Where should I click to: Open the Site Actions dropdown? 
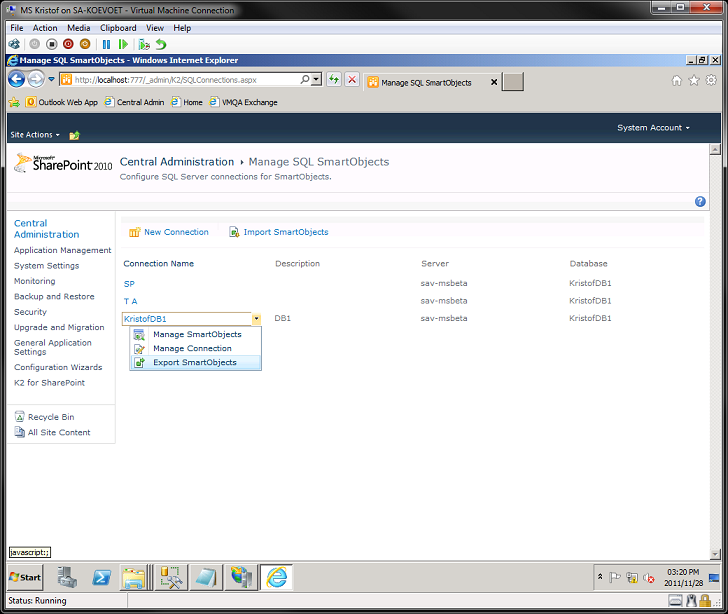pyautogui.click(x=35, y=135)
